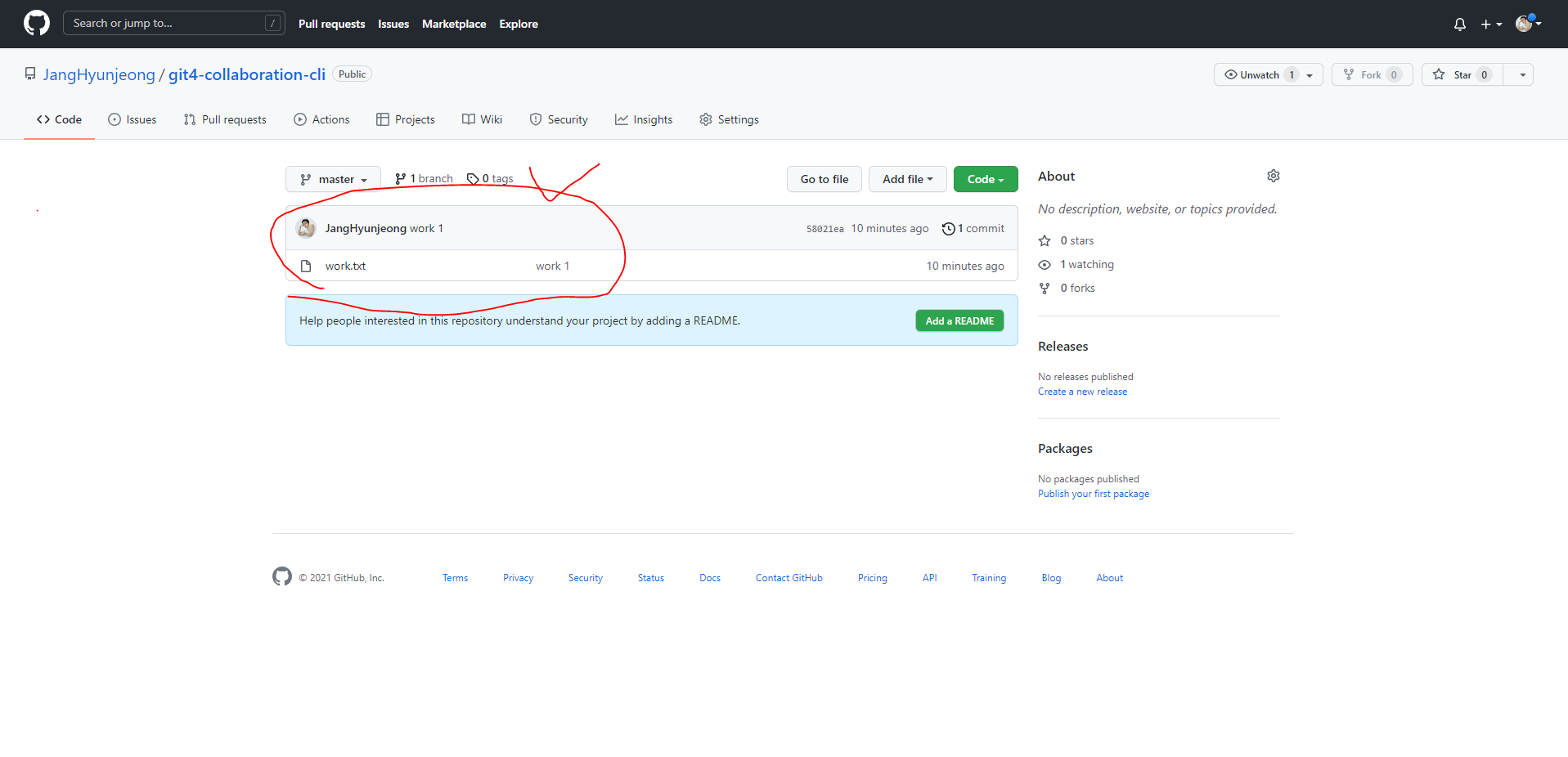Click the Add a README button
This screenshot has height=757, width=1568.
pyautogui.click(x=959, y=320)
